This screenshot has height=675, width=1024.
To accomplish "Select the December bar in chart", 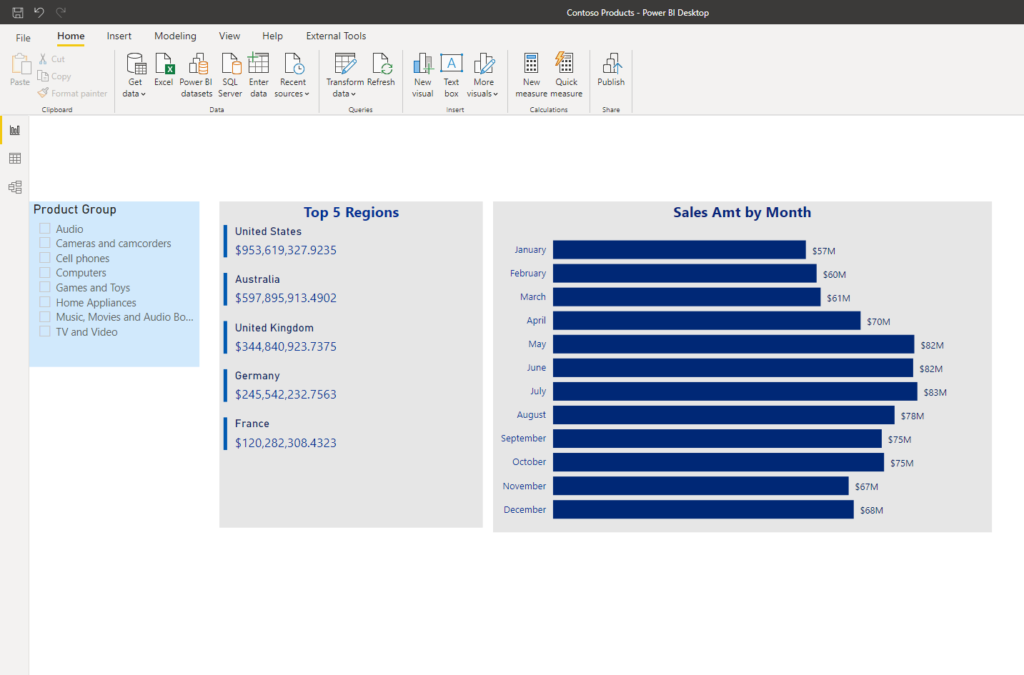I will (703, 509).
